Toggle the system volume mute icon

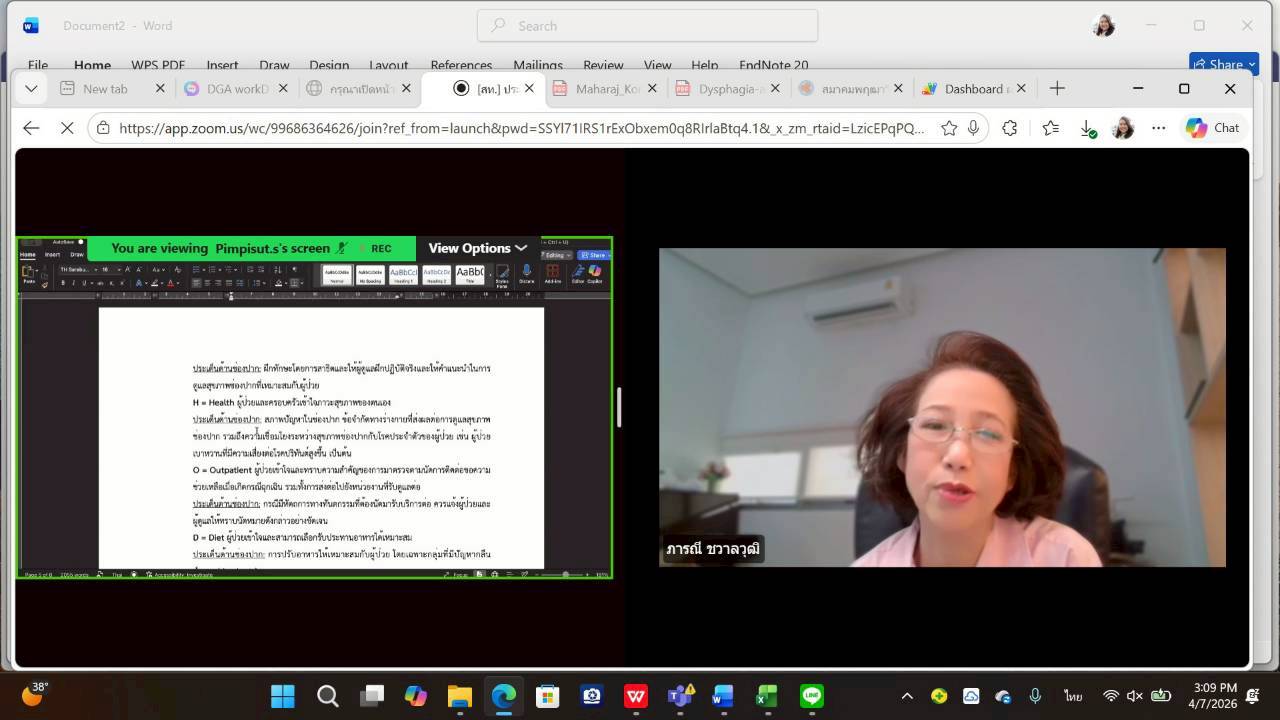tap(1135, 696)
